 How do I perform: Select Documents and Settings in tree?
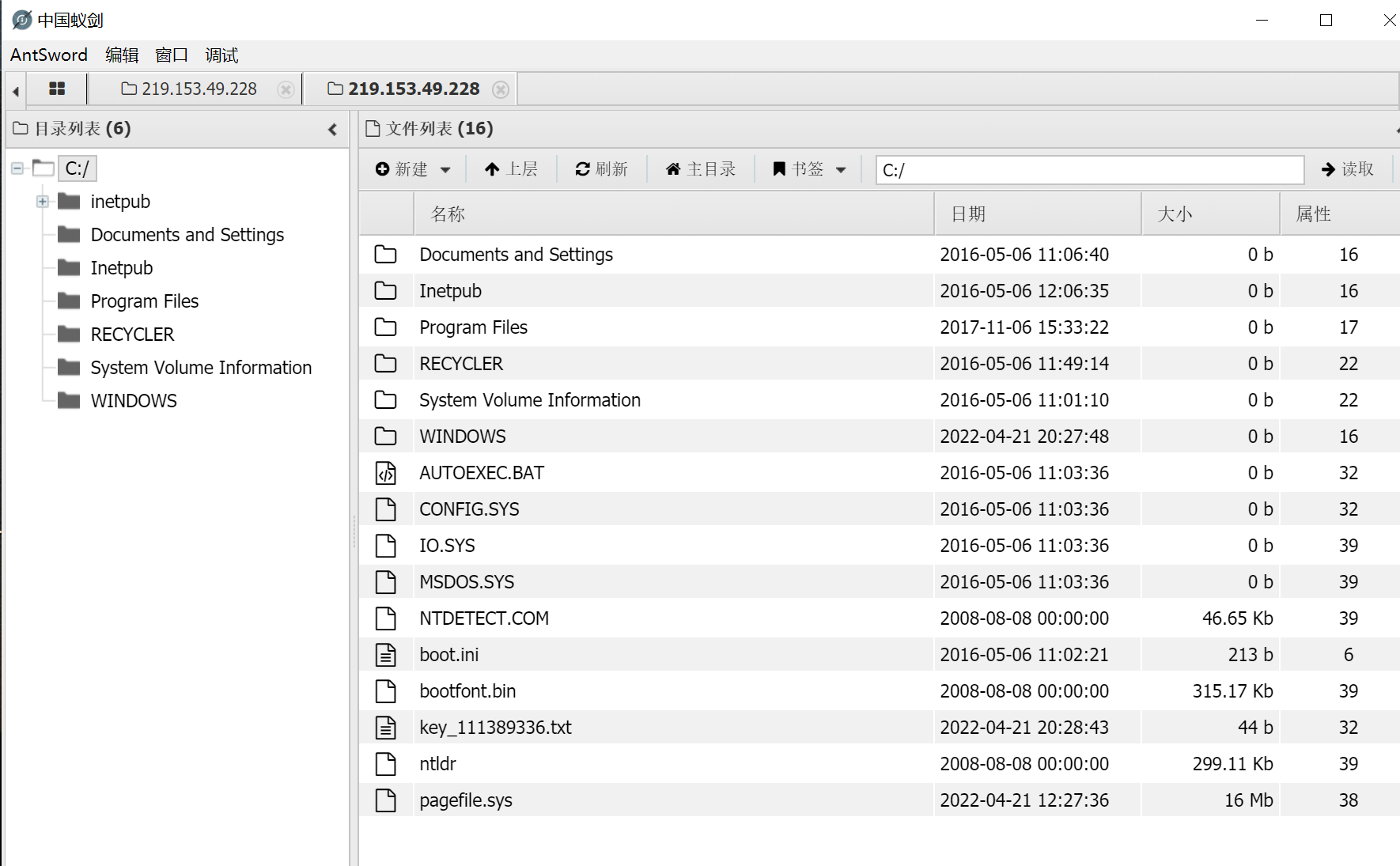point(187,235)
